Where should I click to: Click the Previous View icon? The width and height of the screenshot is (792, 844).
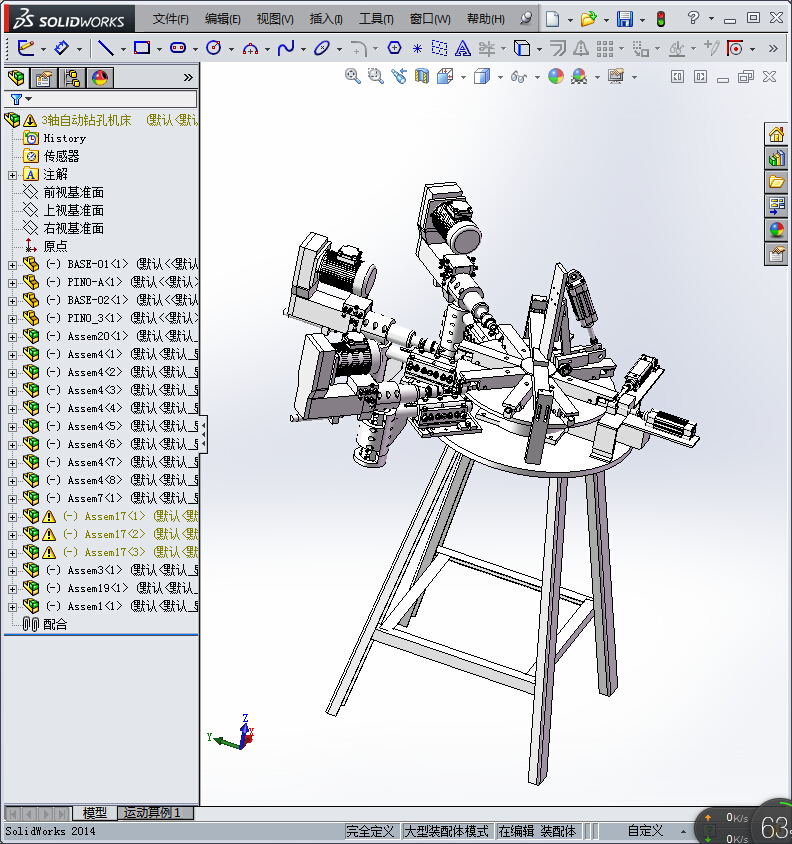click(x=399, y=76)
